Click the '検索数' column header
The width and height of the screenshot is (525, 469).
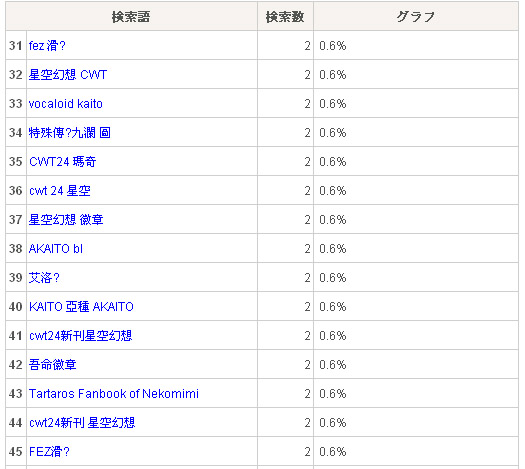coord(285,17)
